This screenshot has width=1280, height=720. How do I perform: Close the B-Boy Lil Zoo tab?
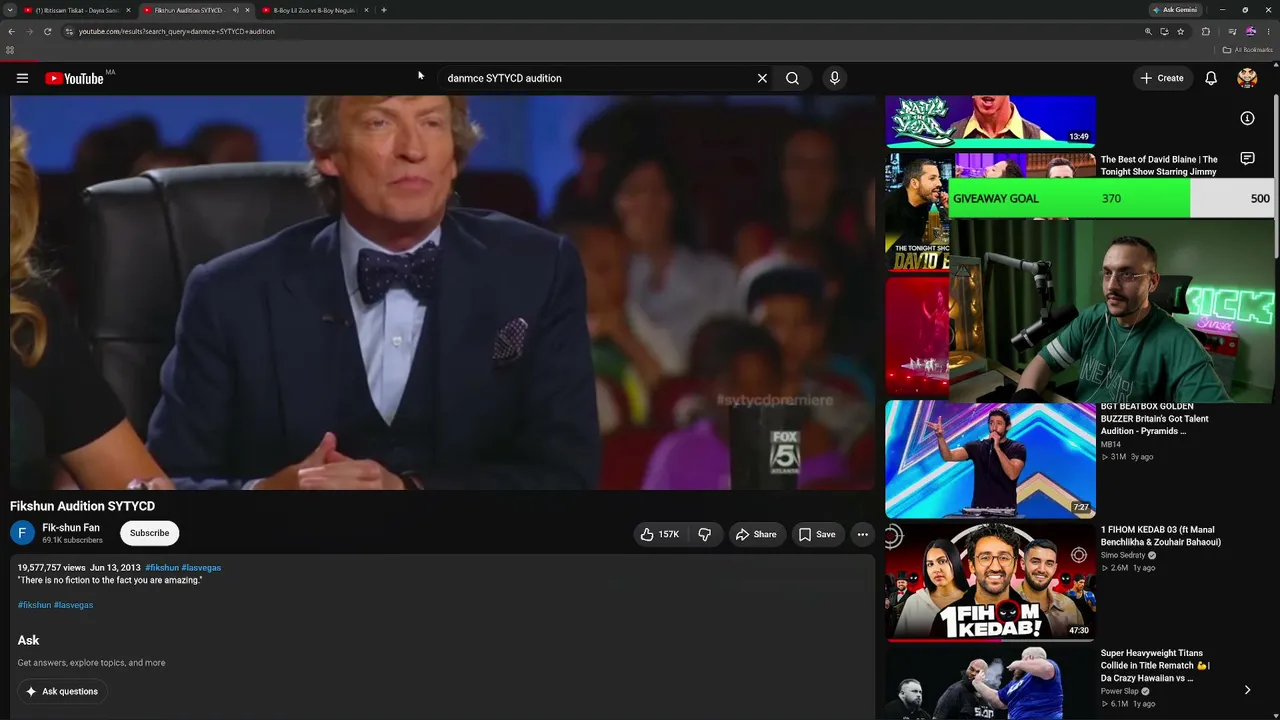coord(366,10)
